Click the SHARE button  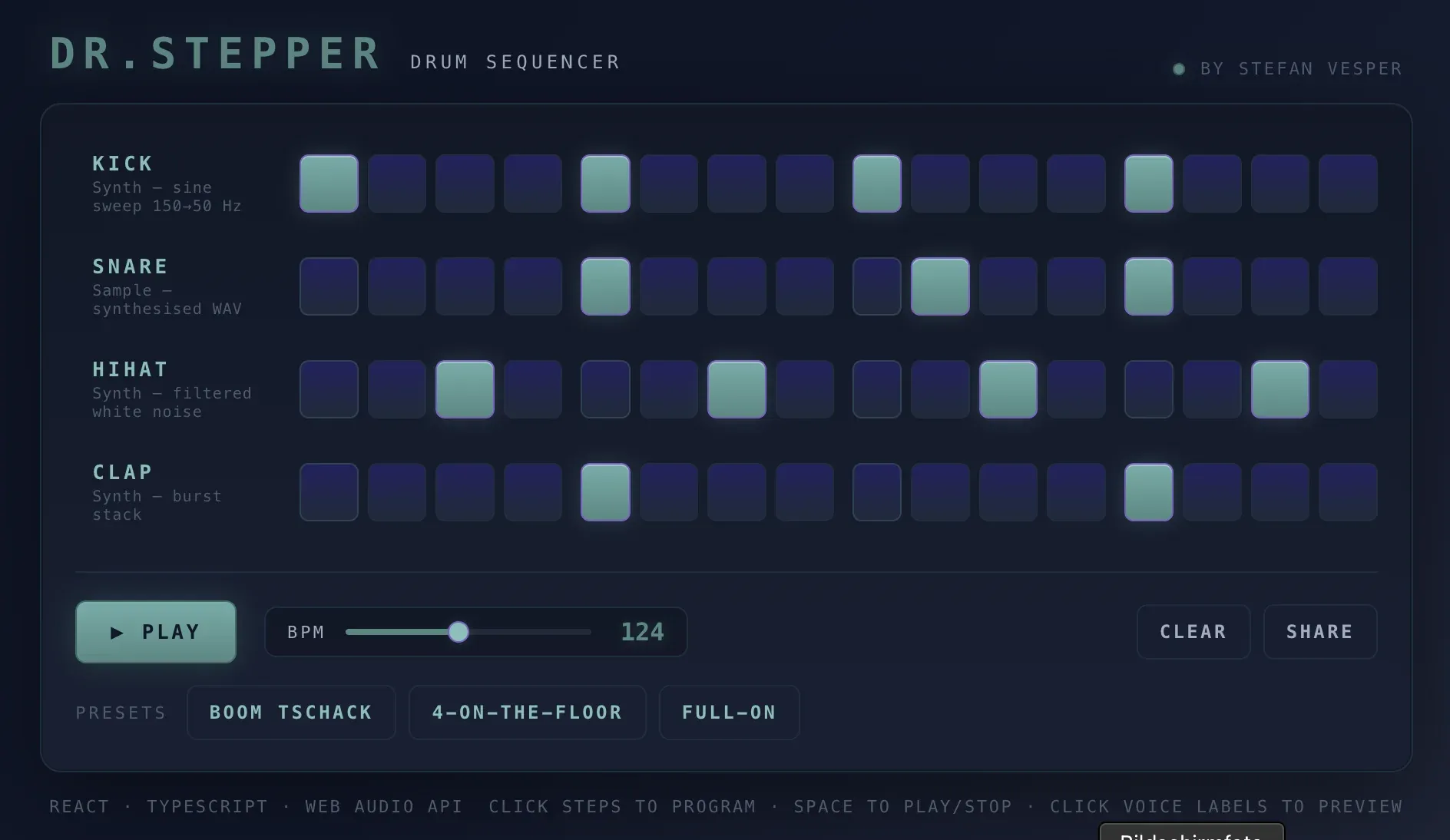[x=1320, y=632]
